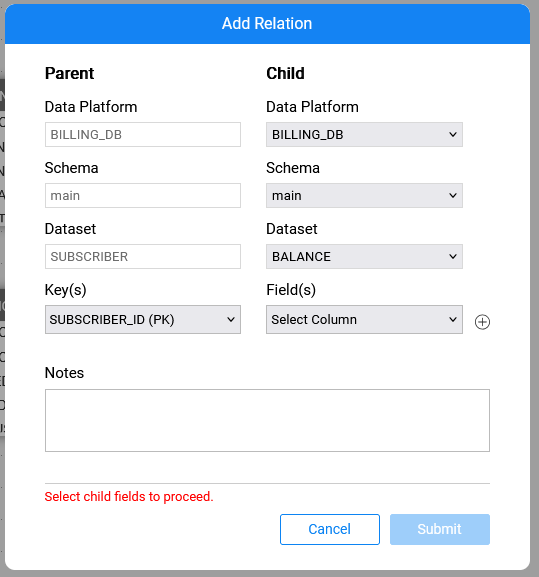Focus the Notes text area
The width and height of the screenshot is (539, 577).
(267, 420)
